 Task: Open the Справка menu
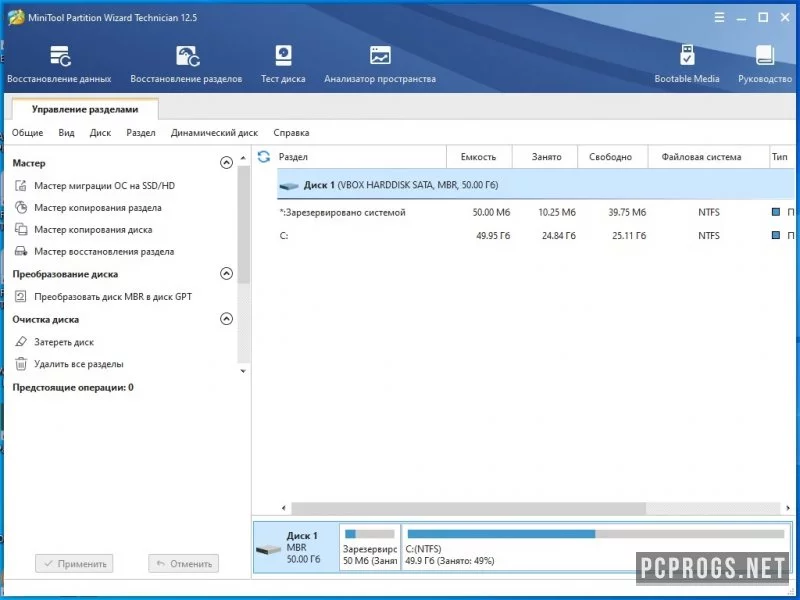[291, 133]
